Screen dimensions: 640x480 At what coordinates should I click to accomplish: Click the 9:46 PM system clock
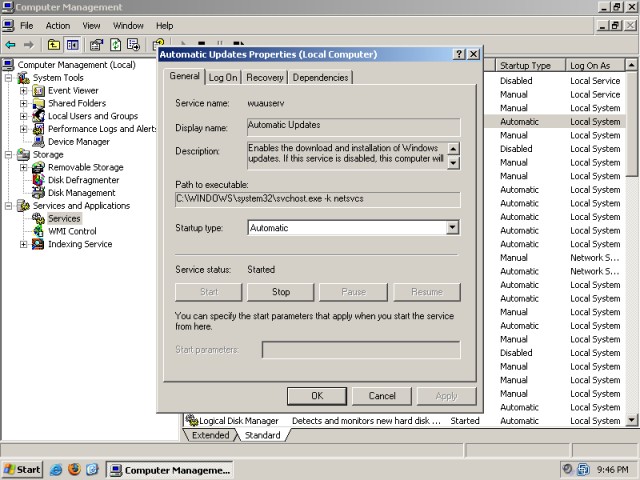[613, 470]
